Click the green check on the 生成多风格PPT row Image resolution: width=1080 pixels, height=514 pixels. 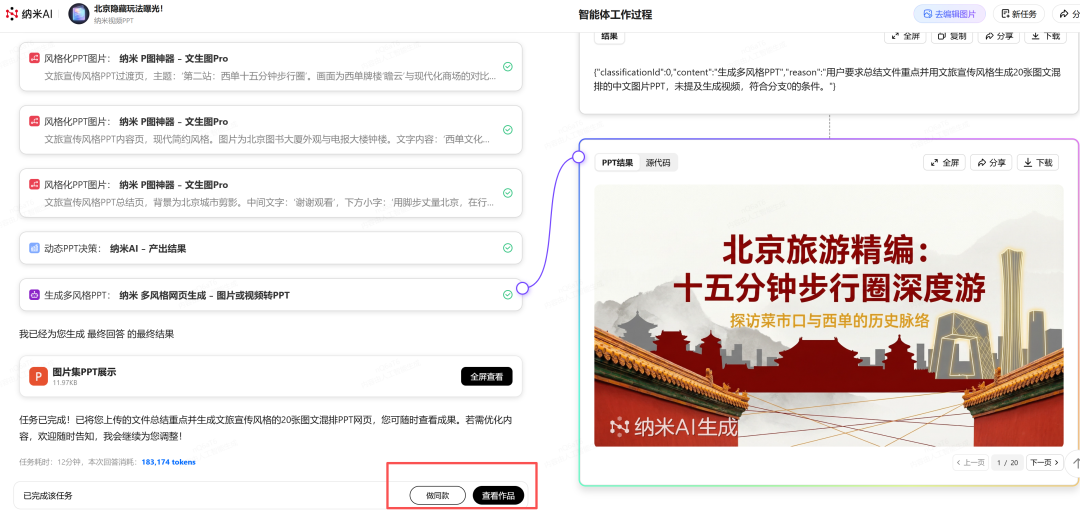coord(508,295)
